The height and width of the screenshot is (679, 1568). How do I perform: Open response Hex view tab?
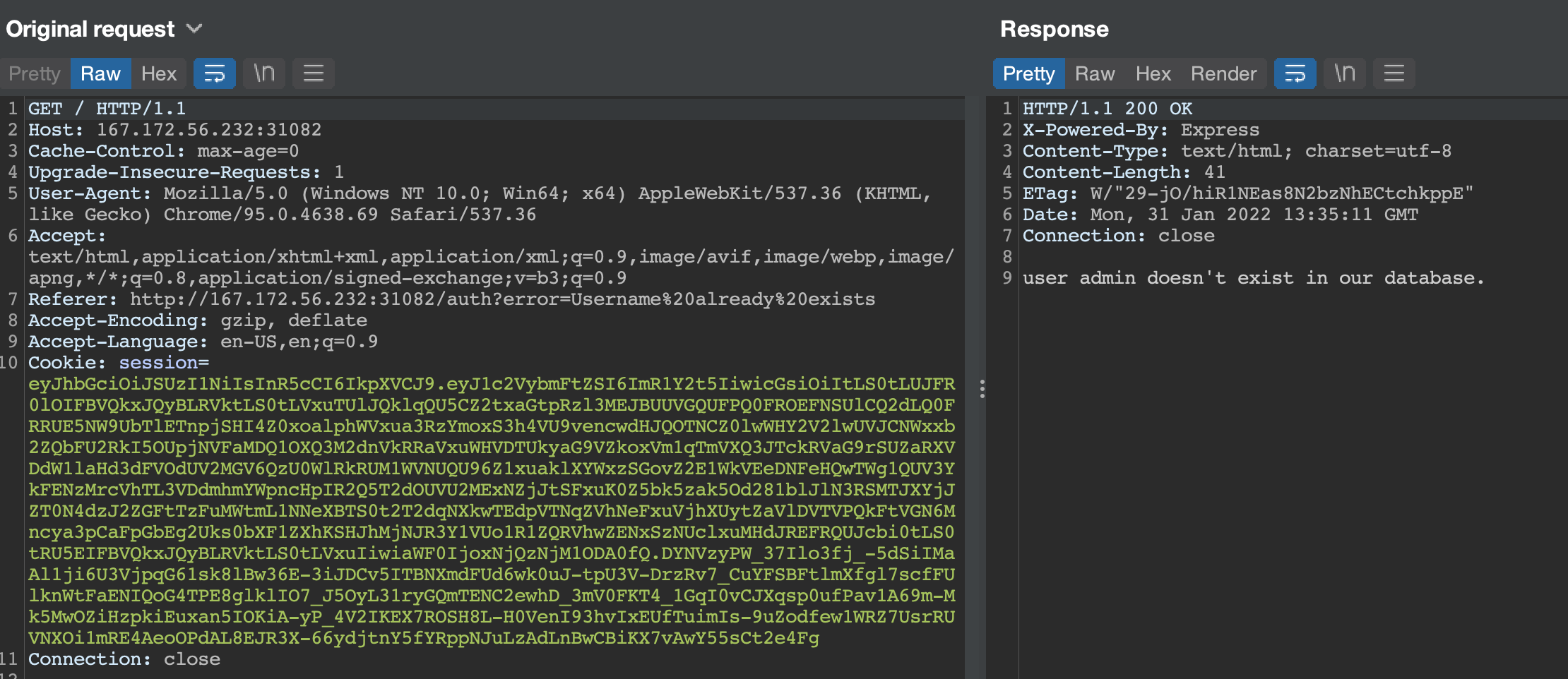[x=1153, y=73]
